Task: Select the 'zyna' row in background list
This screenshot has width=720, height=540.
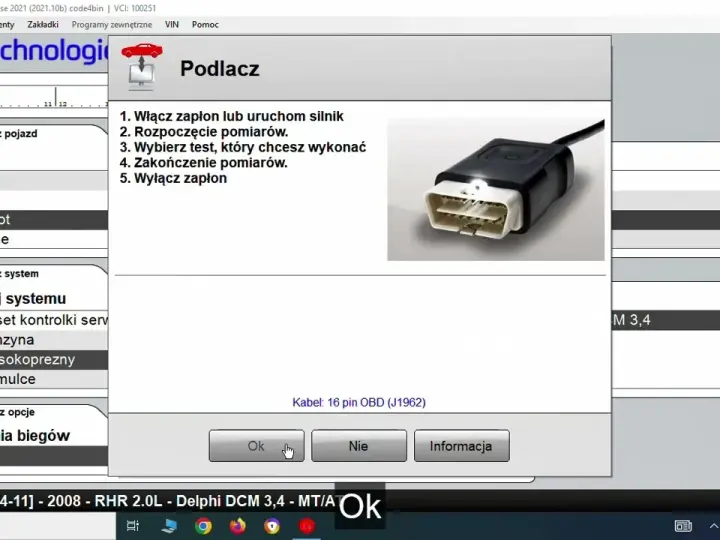Action: point(54,340)
